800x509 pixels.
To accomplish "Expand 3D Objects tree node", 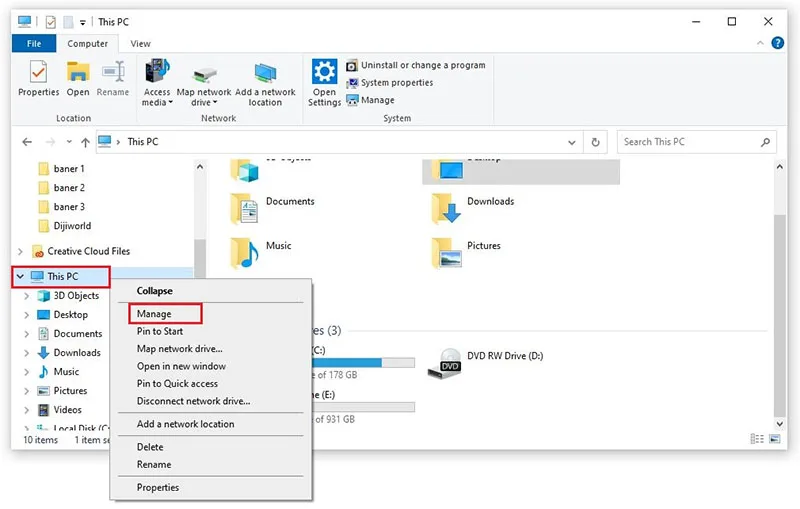I will click(27, 296).
